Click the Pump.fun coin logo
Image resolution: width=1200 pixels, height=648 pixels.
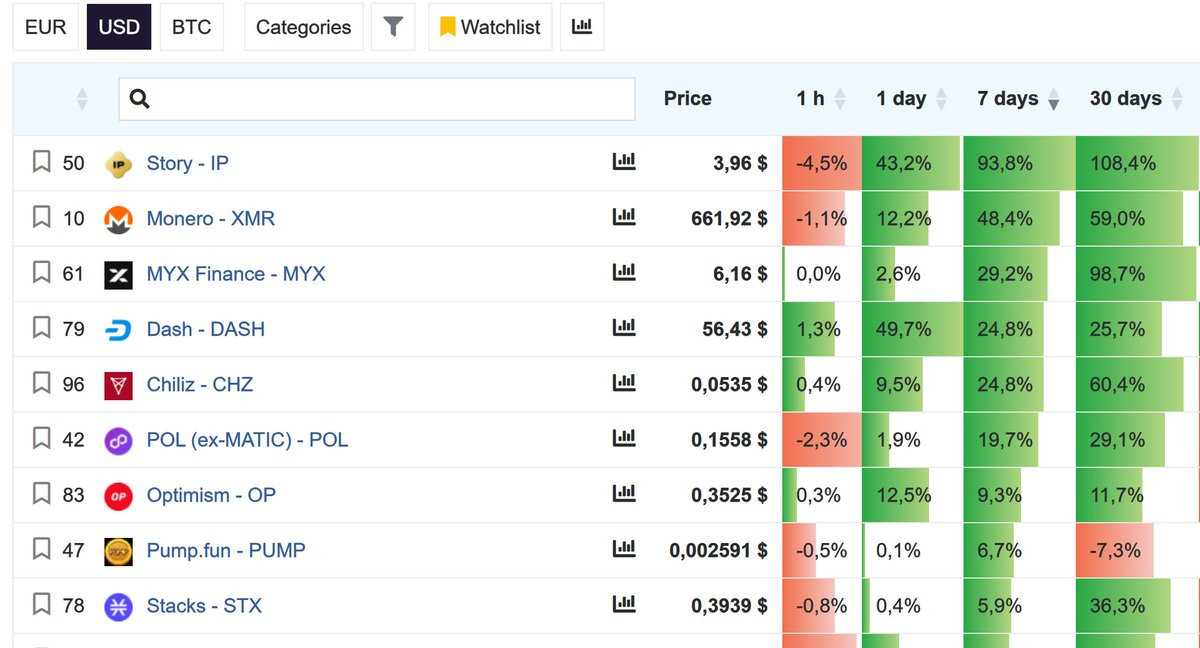tap(119, 552)
